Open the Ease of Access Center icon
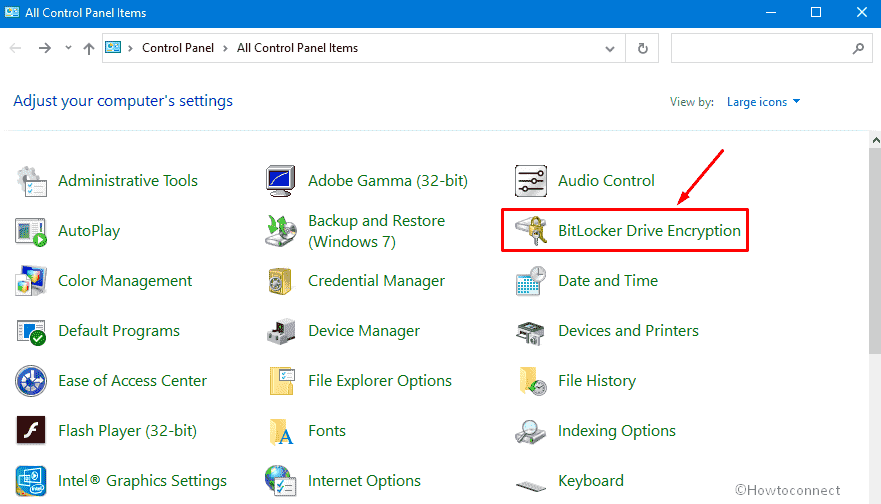 point(31,381)
